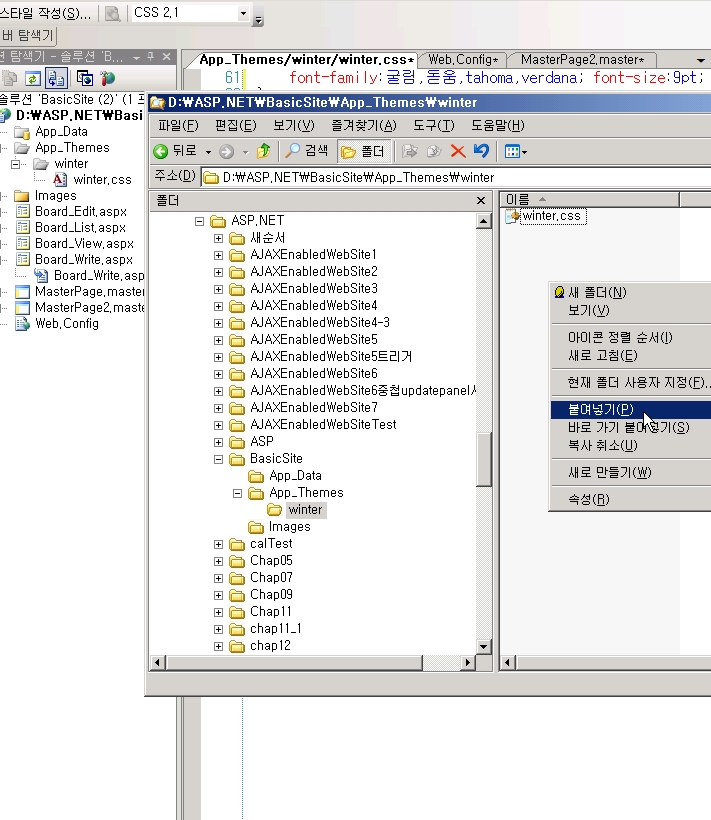
Task: Expand the 새순서 folder node
Action: 219,238
